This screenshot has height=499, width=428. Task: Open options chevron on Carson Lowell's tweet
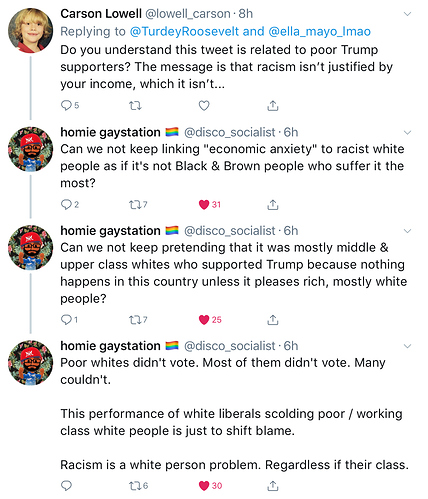tap(407, 14)
